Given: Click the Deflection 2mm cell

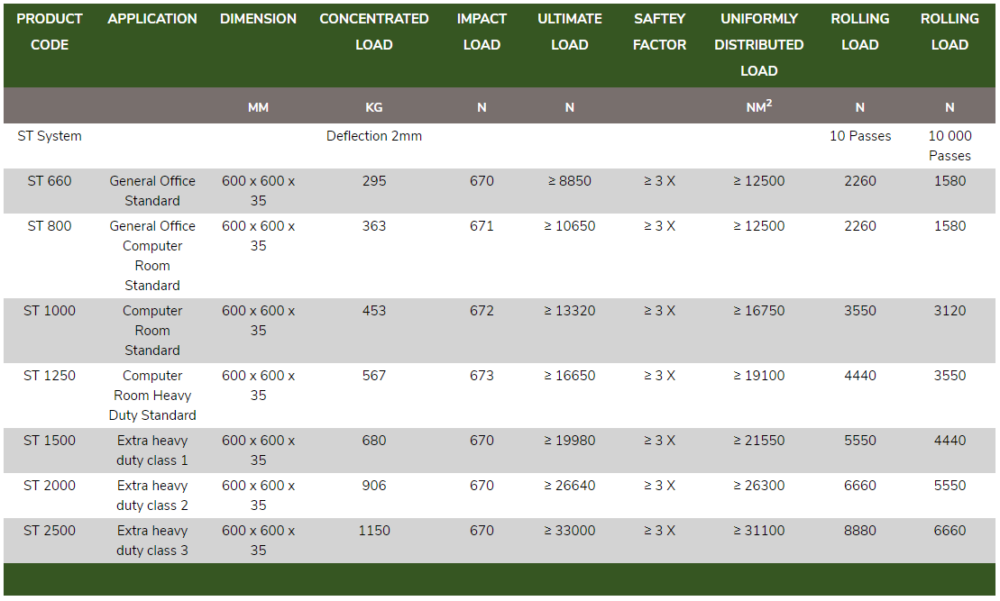Looking at the screenshot, I should pyautogui.click(x=374, y=136).
